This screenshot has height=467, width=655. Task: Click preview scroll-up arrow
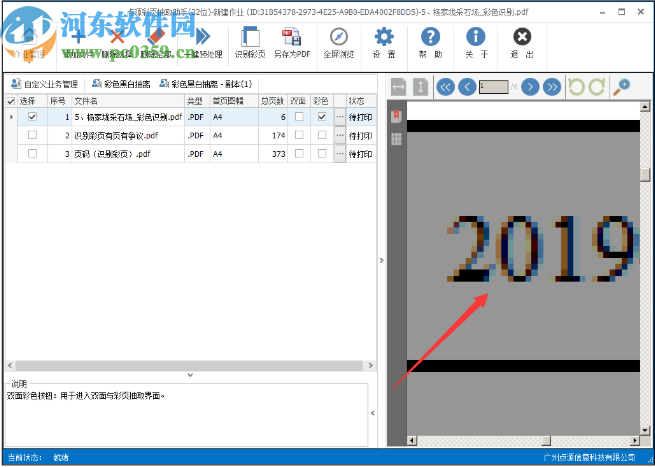tap(646, 106)
